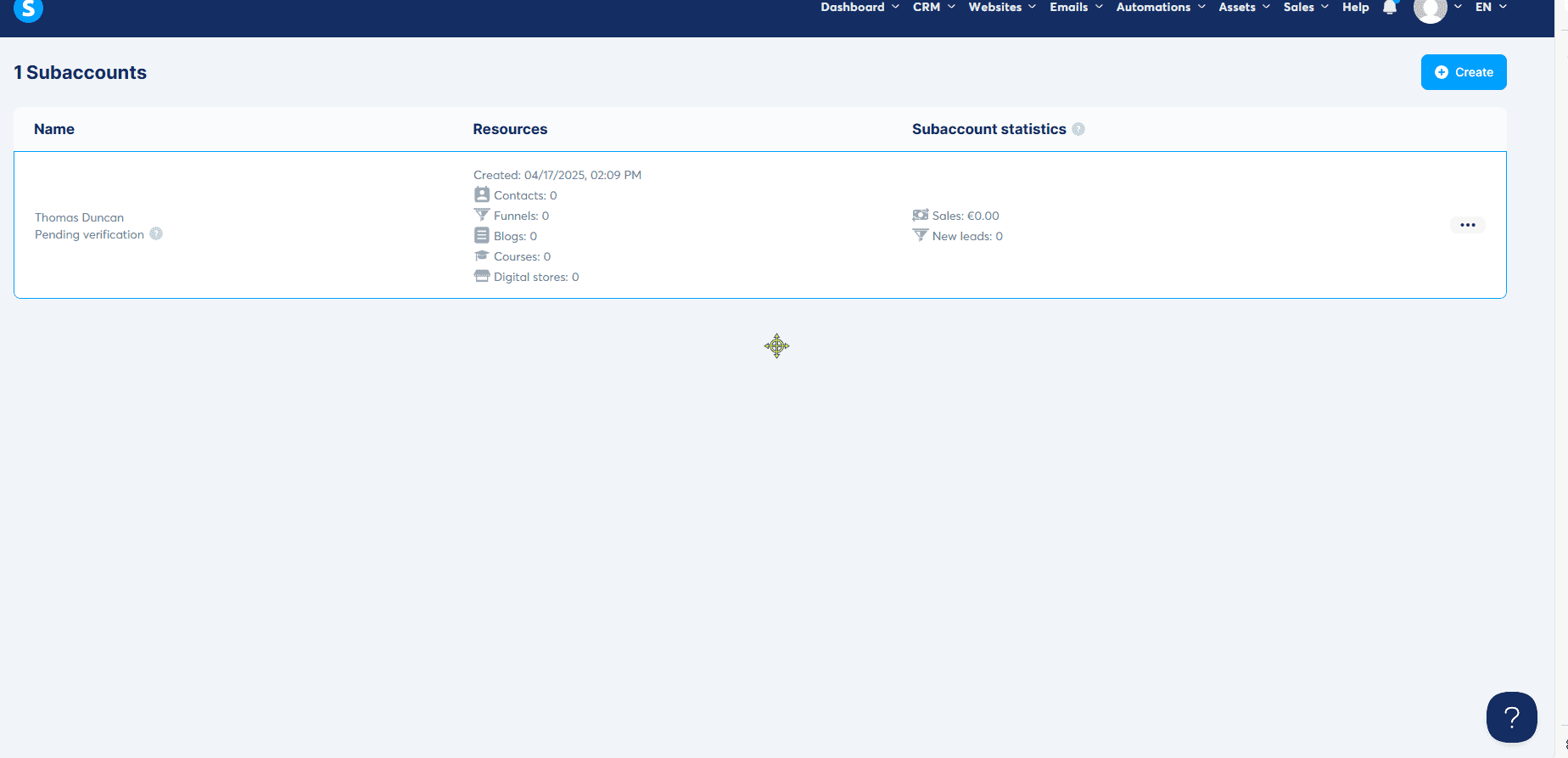Open the Automations menu

pyautogui.click(x=1160, y=8)
